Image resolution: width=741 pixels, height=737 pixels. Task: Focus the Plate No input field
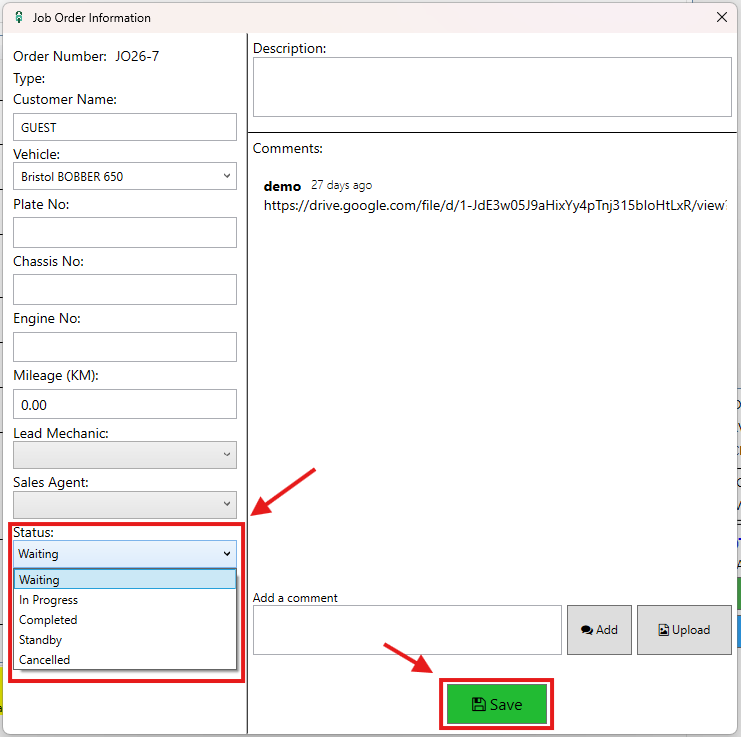pyautogui.click(x=125, y=233)
